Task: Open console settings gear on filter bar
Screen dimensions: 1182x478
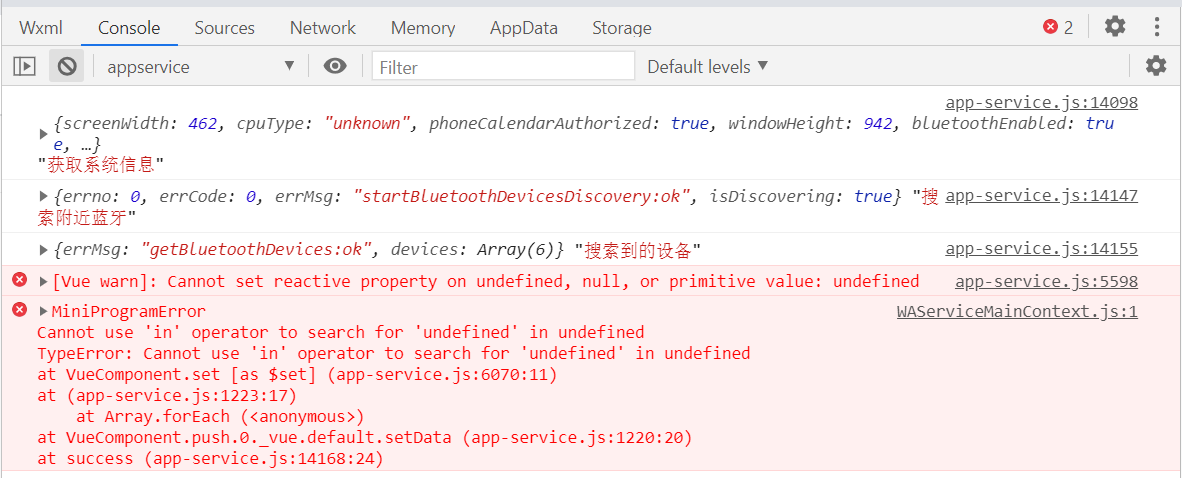Action: click(x=1156, y=66)
